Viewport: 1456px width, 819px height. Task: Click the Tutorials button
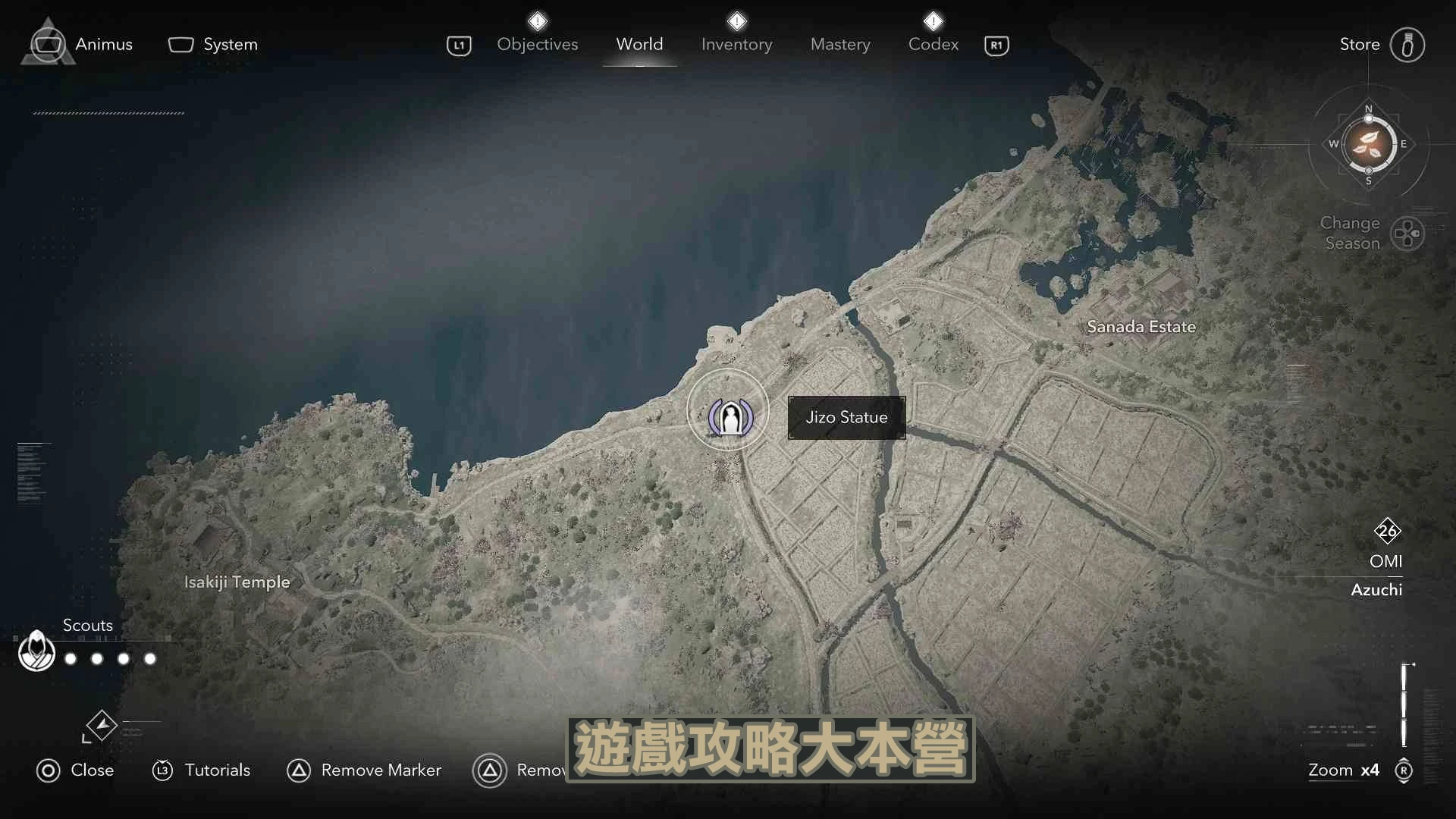(x=201, y=770)
